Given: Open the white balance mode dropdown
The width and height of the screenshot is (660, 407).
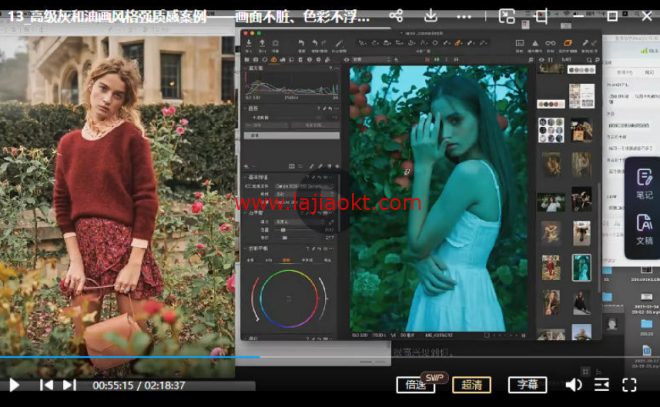Looking at the screenshot, I should (x=300, y=222).
